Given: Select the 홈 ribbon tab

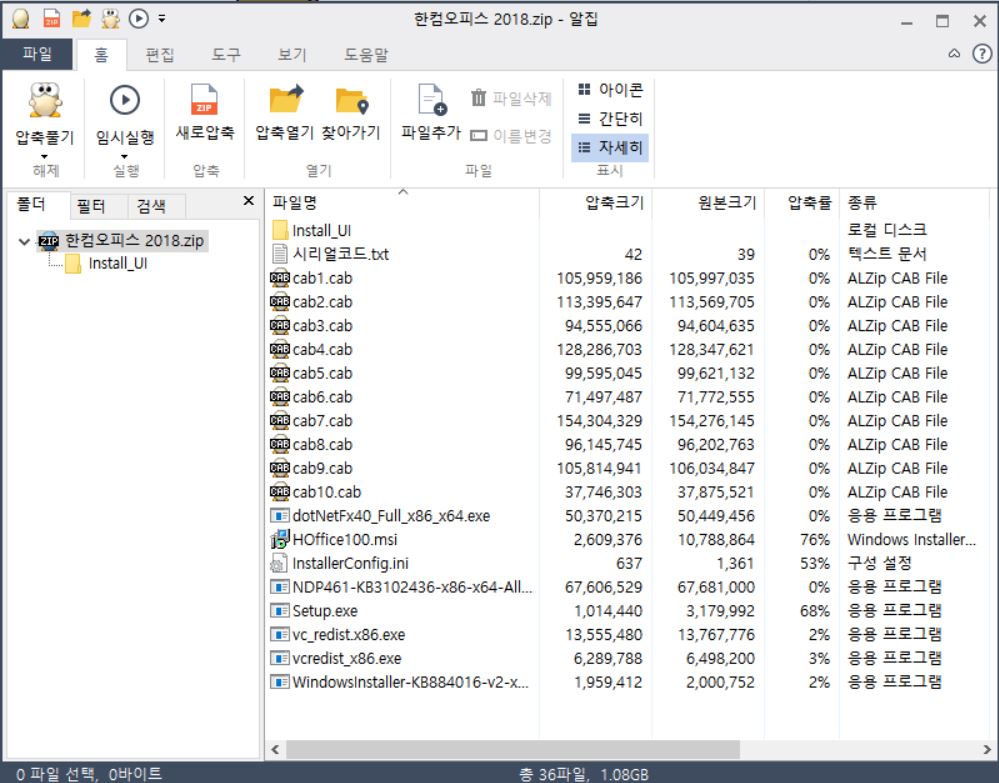Looking at the screenshot, I should pyautogui.click(x=101, y=55).
